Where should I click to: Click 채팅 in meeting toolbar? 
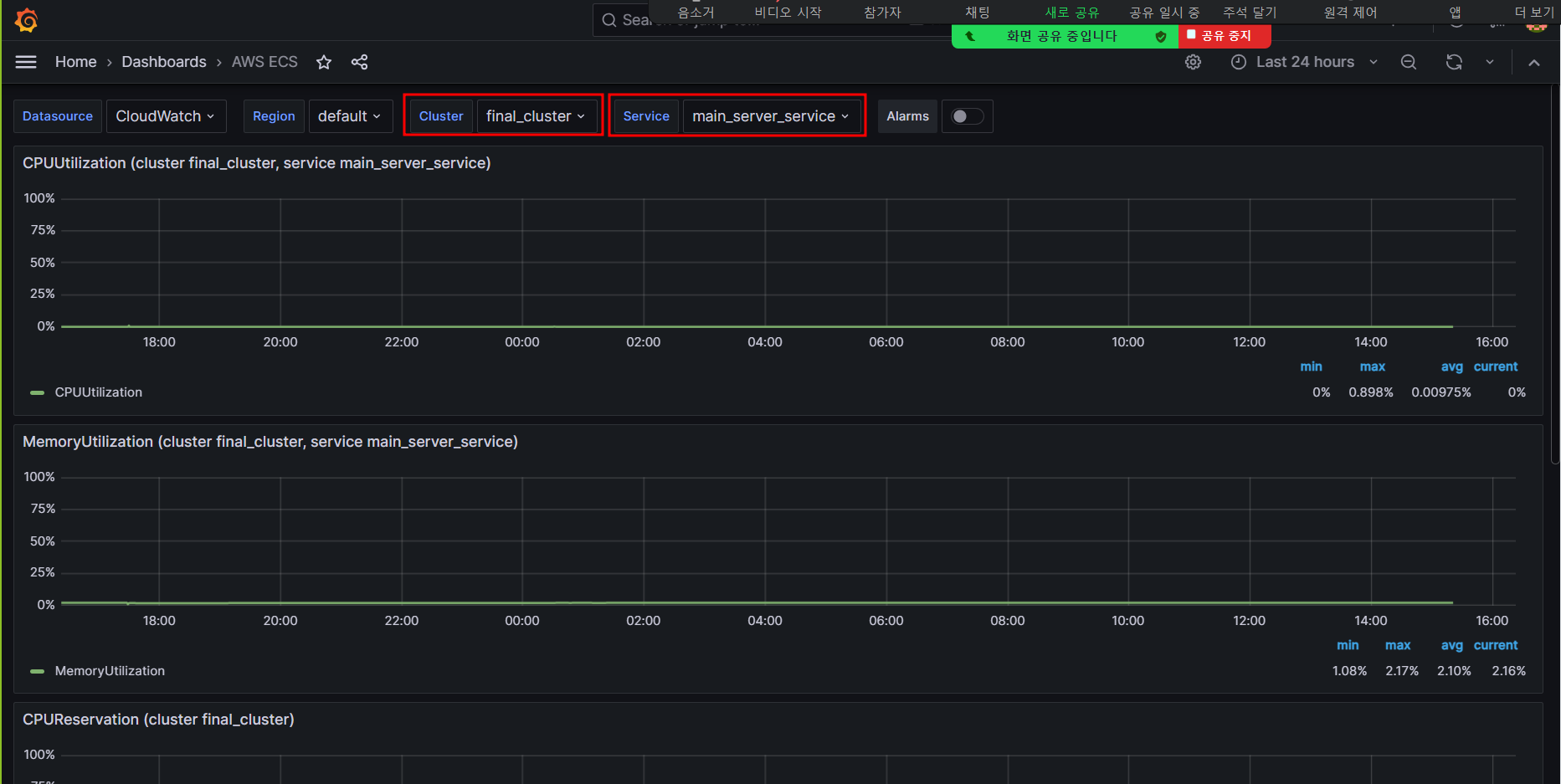pyautogui.click(x=977, y=13)
